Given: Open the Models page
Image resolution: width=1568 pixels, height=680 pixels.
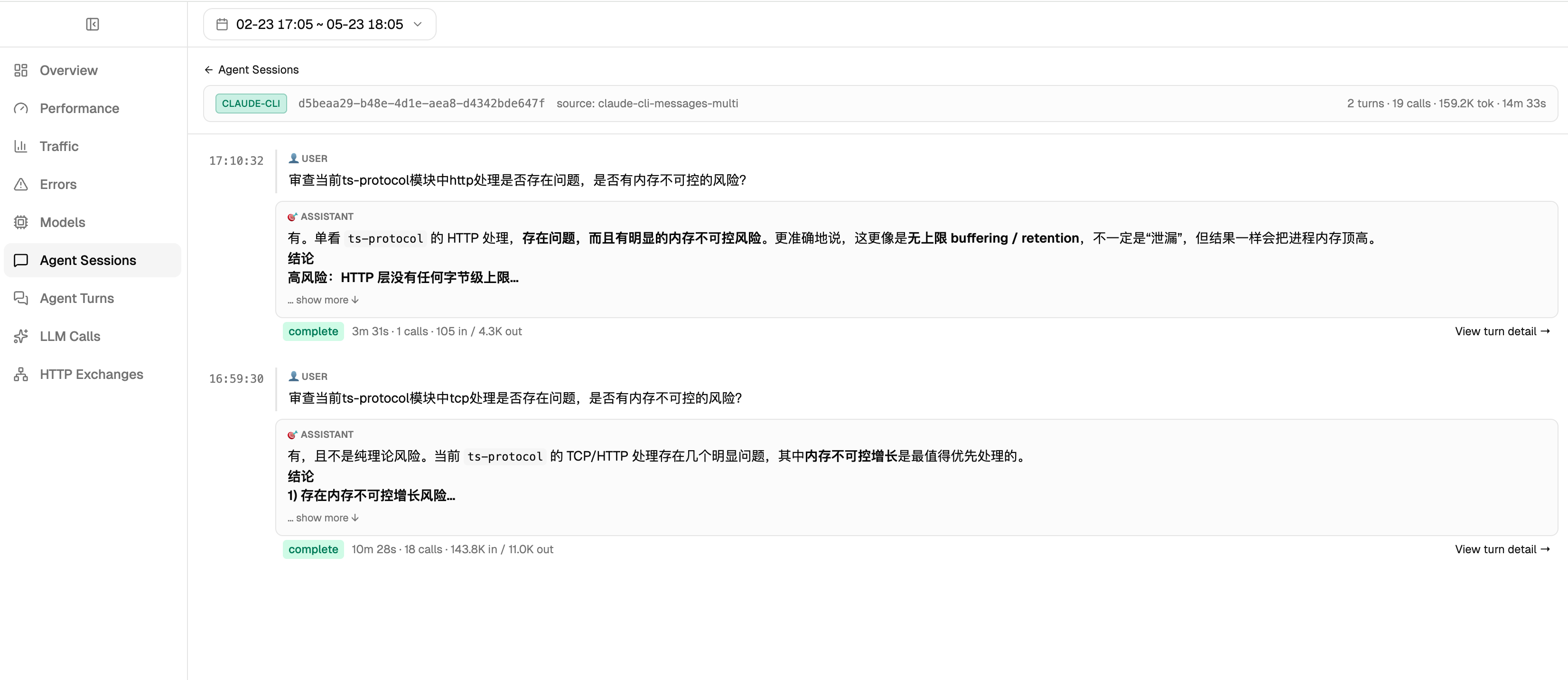Looking at the screenshot, I should click(93, 222).
